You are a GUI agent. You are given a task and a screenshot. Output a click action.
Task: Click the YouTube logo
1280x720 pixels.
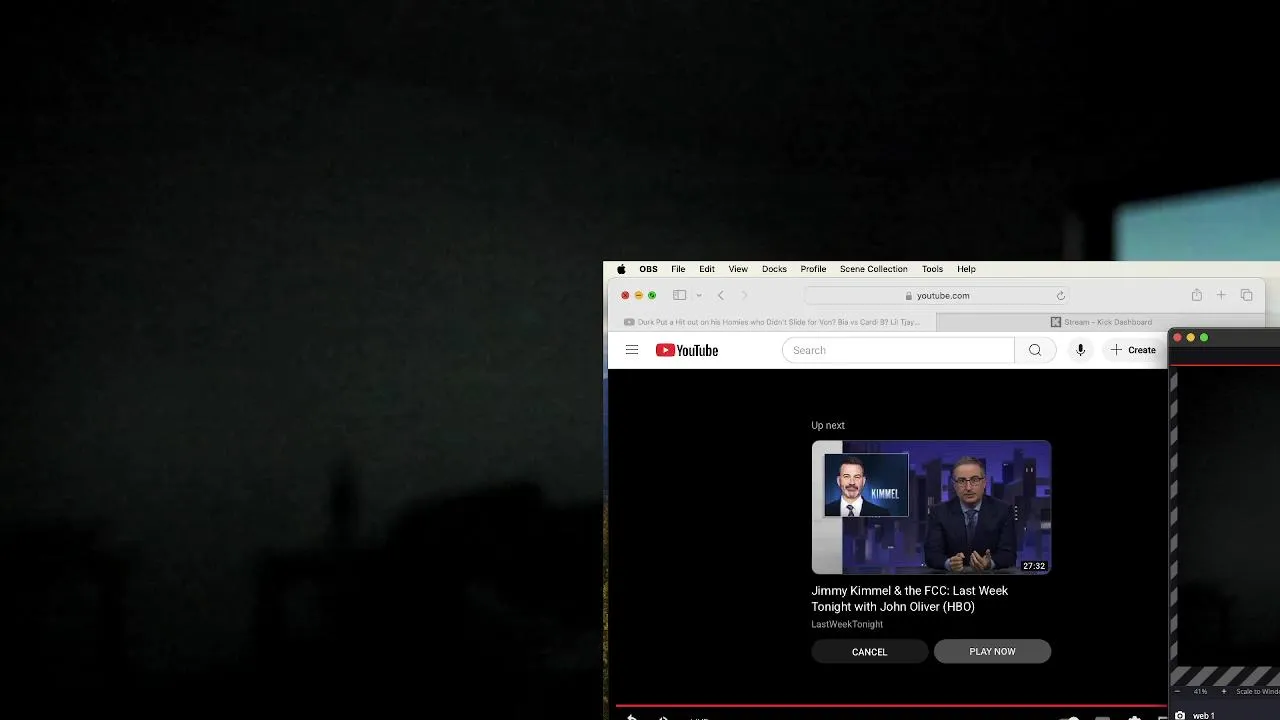(x=687, y=350)
